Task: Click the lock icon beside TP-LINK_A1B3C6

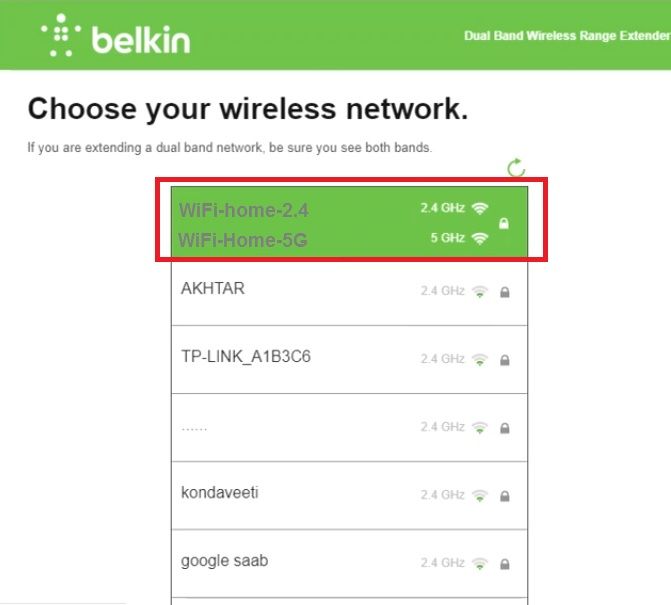Action: (505, 360)
